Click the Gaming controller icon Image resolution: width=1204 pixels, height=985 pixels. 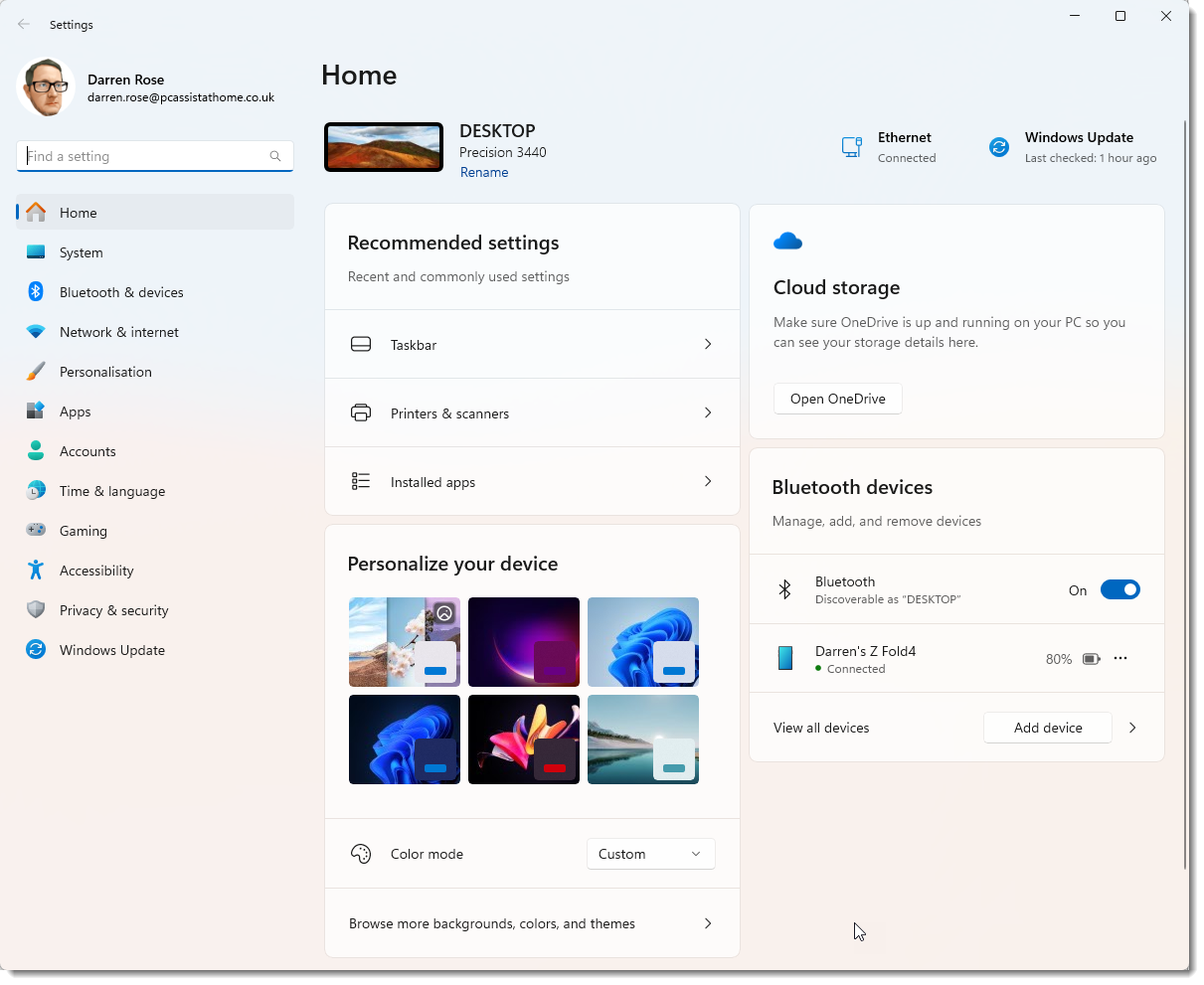36,530
